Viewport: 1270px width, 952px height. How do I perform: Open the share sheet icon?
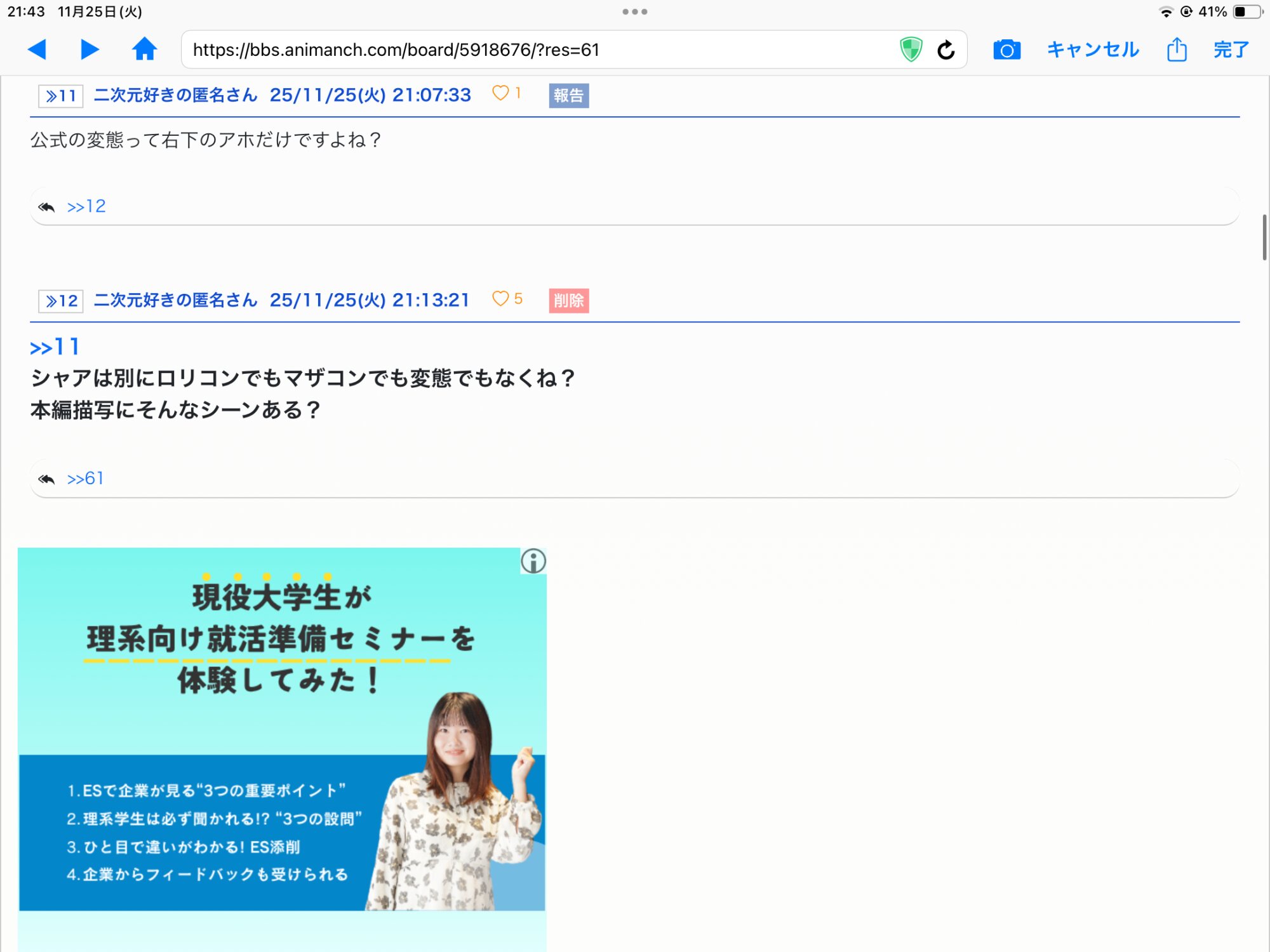point(1176,50)
